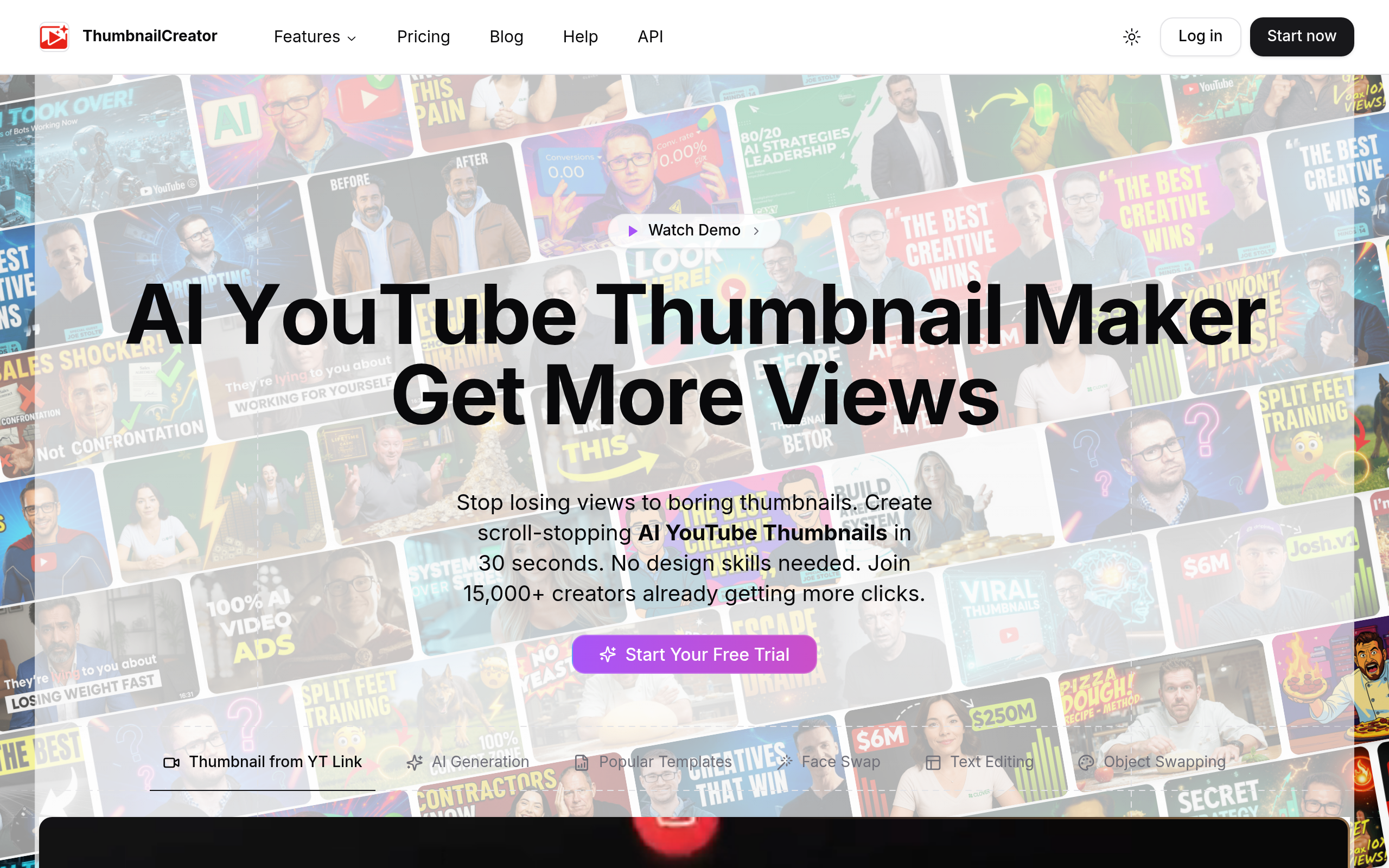Switch to the Popular Templates tab
The image size is (1389, 868).
coord(653,762)
